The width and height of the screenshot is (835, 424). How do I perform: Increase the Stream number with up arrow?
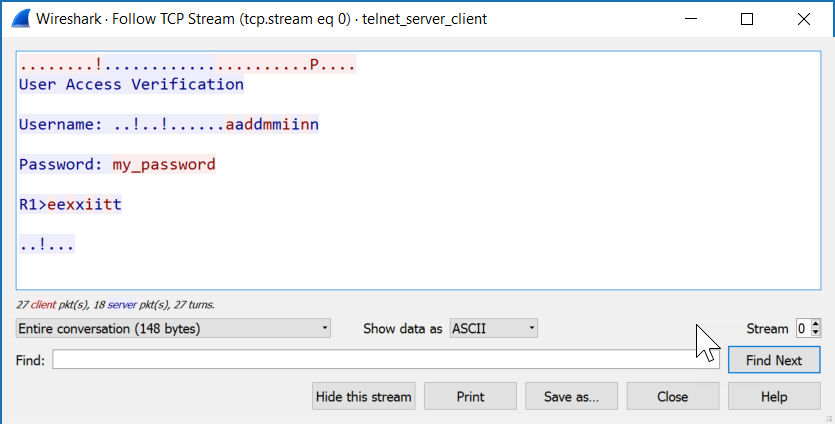[815, 324]
